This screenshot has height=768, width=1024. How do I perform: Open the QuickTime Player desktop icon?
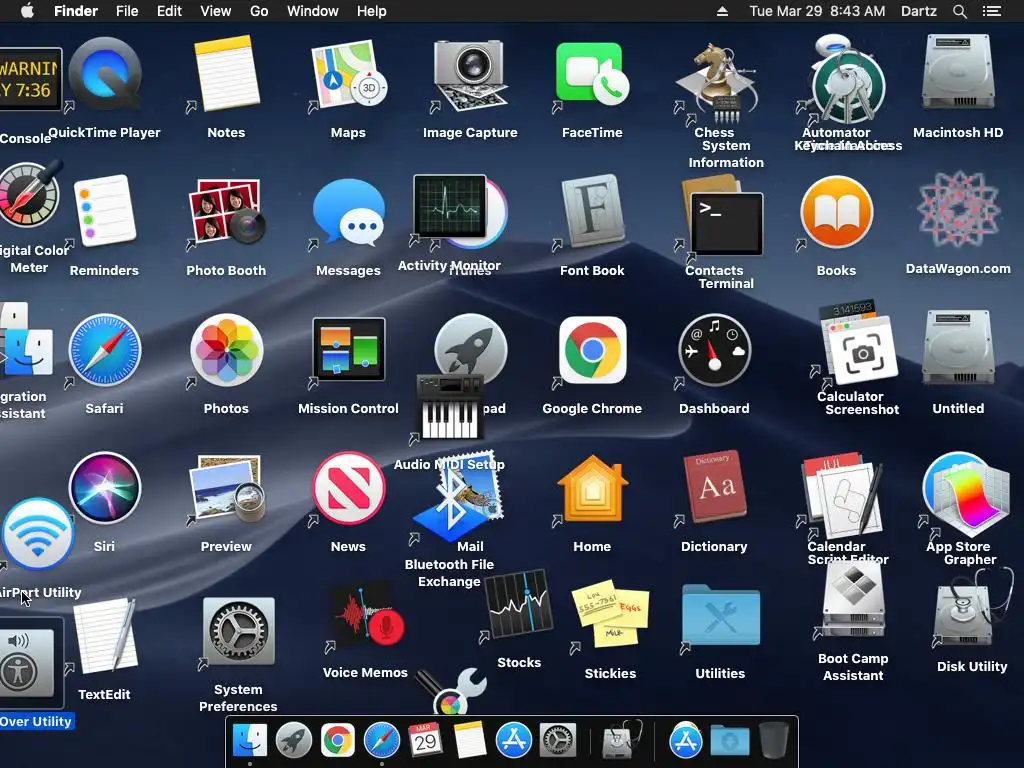[x=104, y=74]
